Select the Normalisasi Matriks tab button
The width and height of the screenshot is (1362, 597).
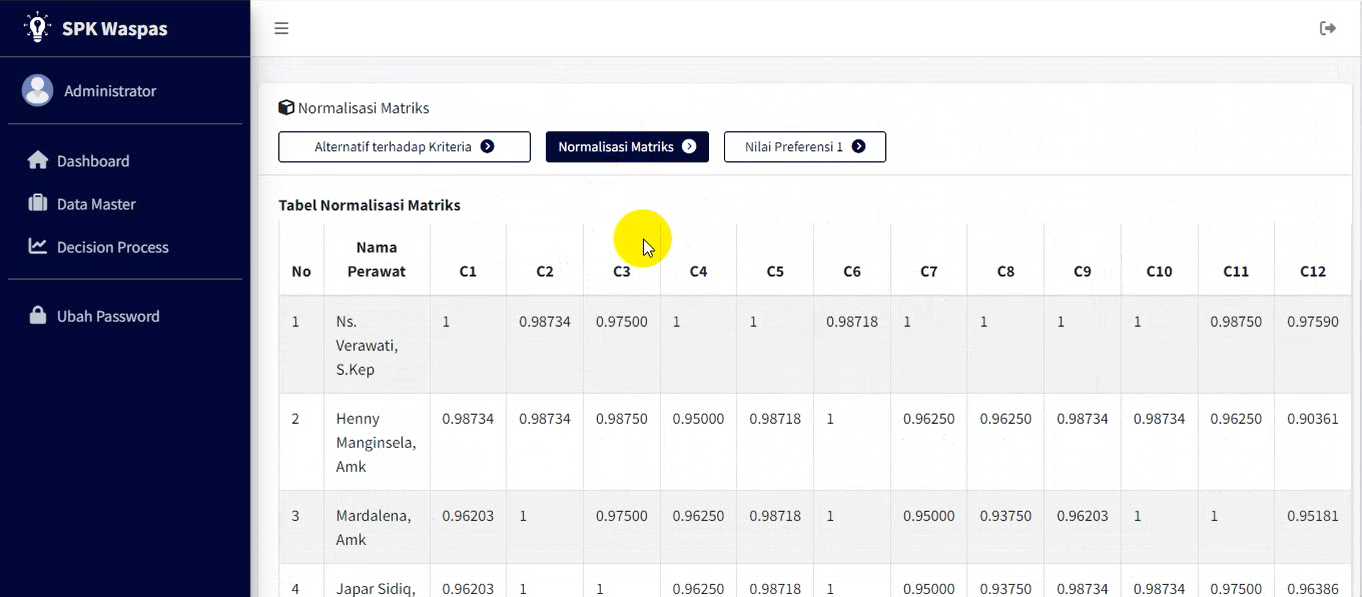click(627, 146)
